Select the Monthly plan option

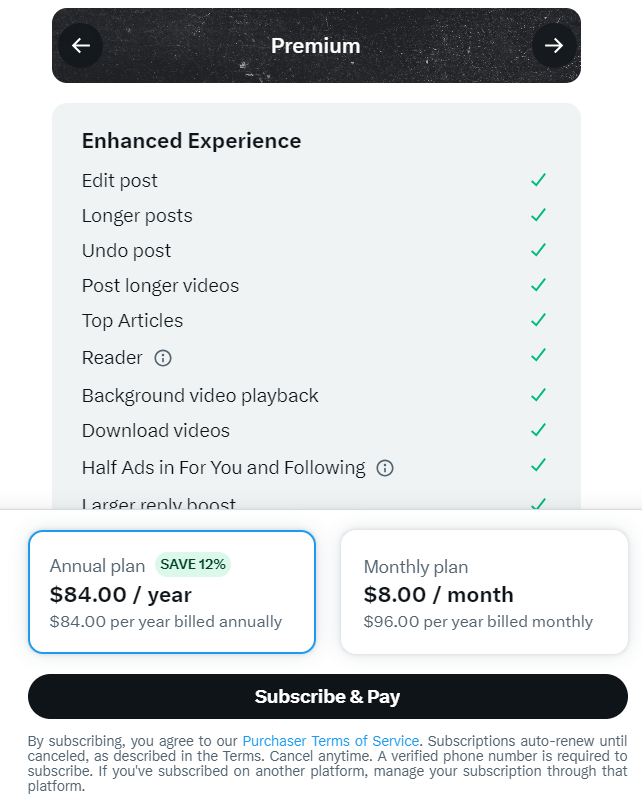pos(484,592)
